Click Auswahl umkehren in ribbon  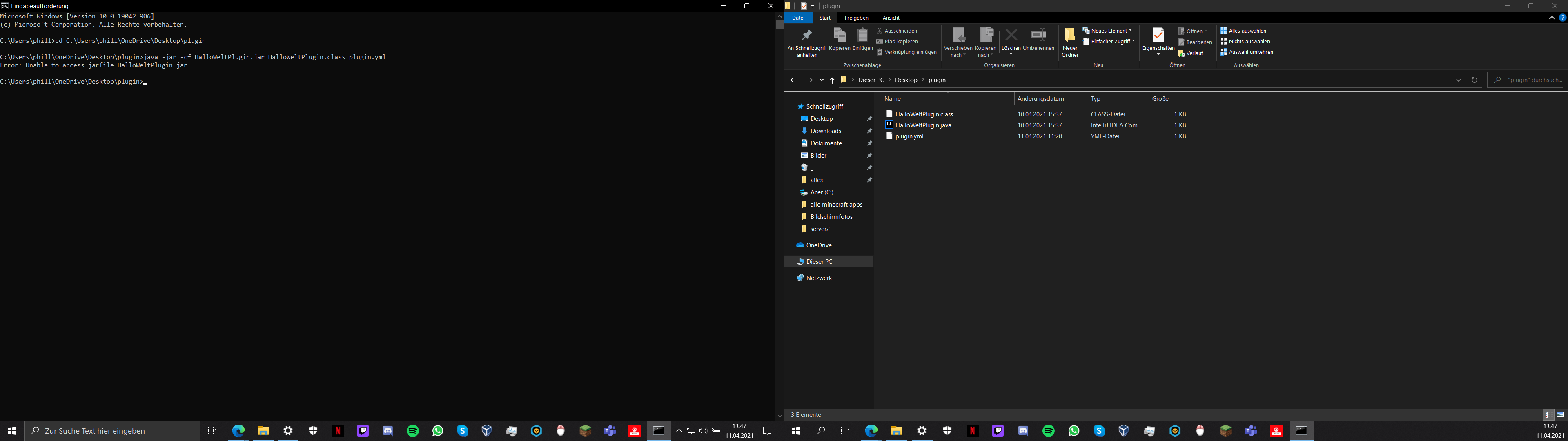click(1246, 52)
